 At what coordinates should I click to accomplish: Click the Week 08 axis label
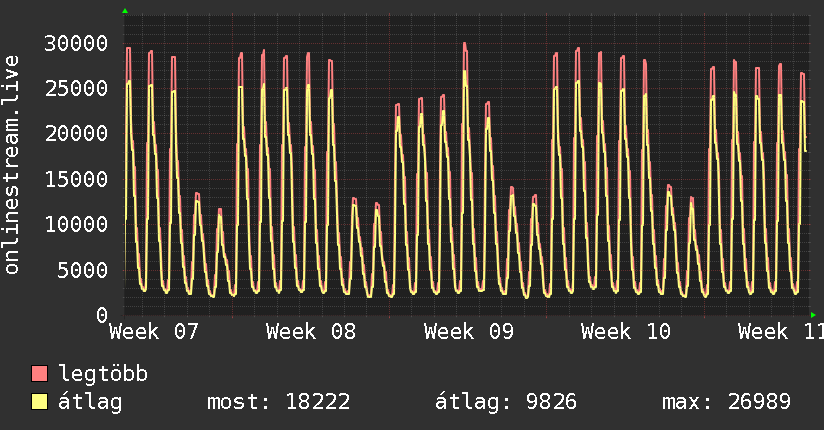point(311,332)
